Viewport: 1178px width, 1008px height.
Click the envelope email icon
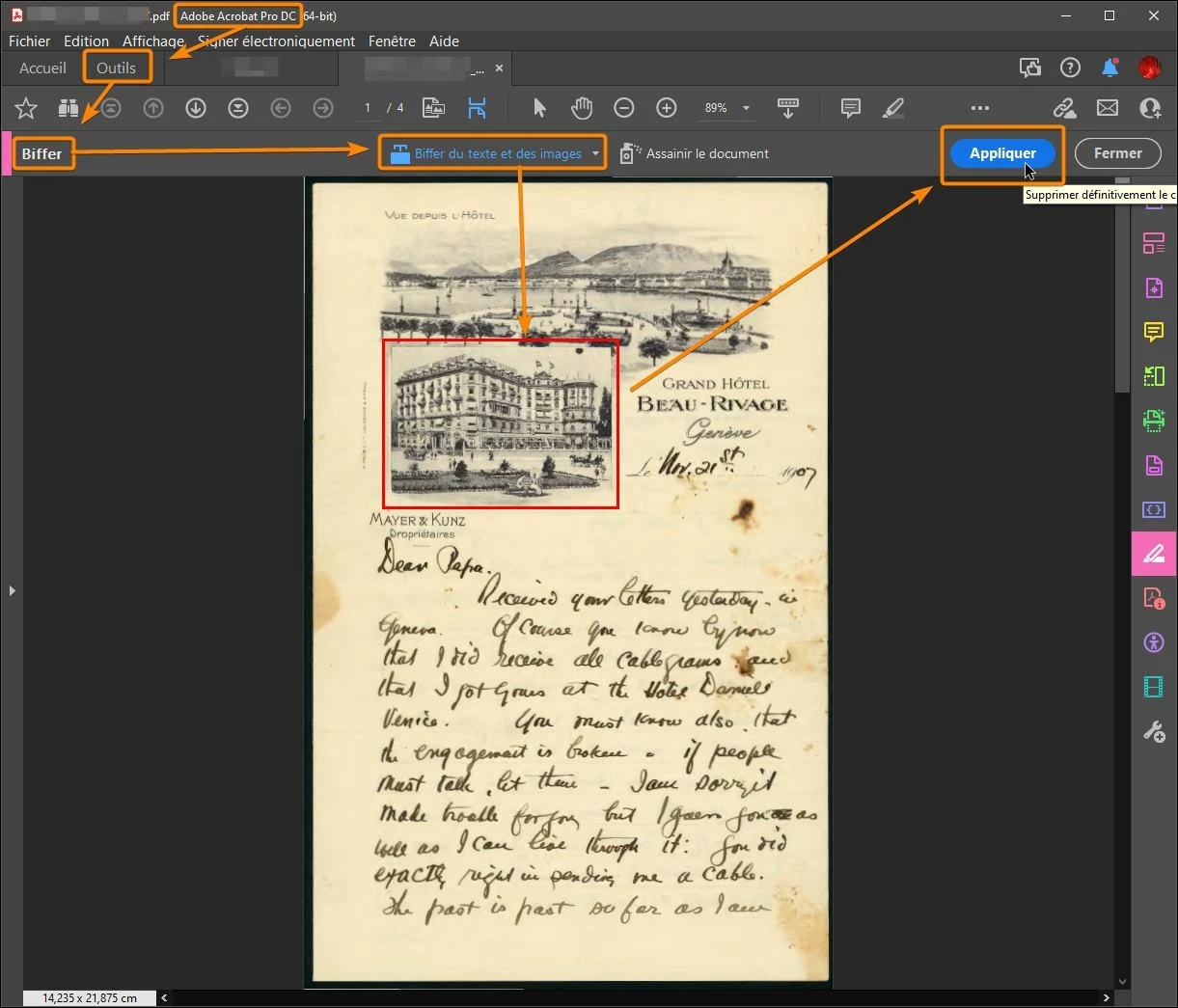tap(1108, 108)
